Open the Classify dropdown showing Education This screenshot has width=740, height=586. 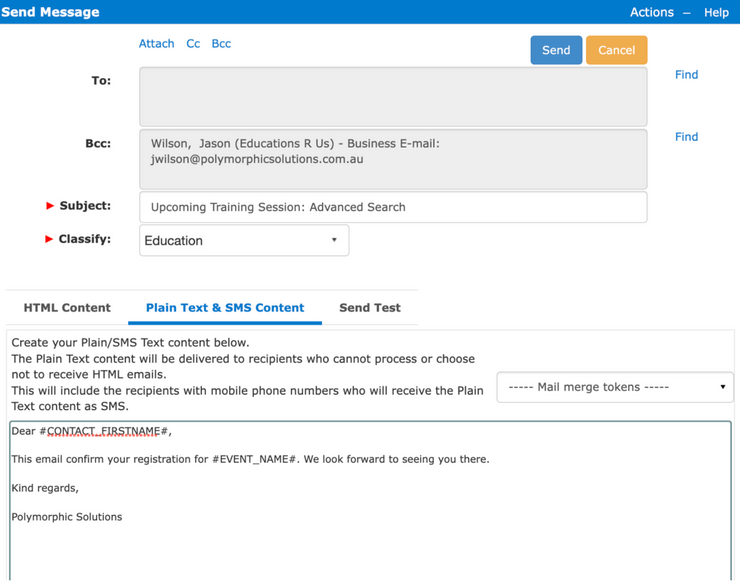point(244,241)
